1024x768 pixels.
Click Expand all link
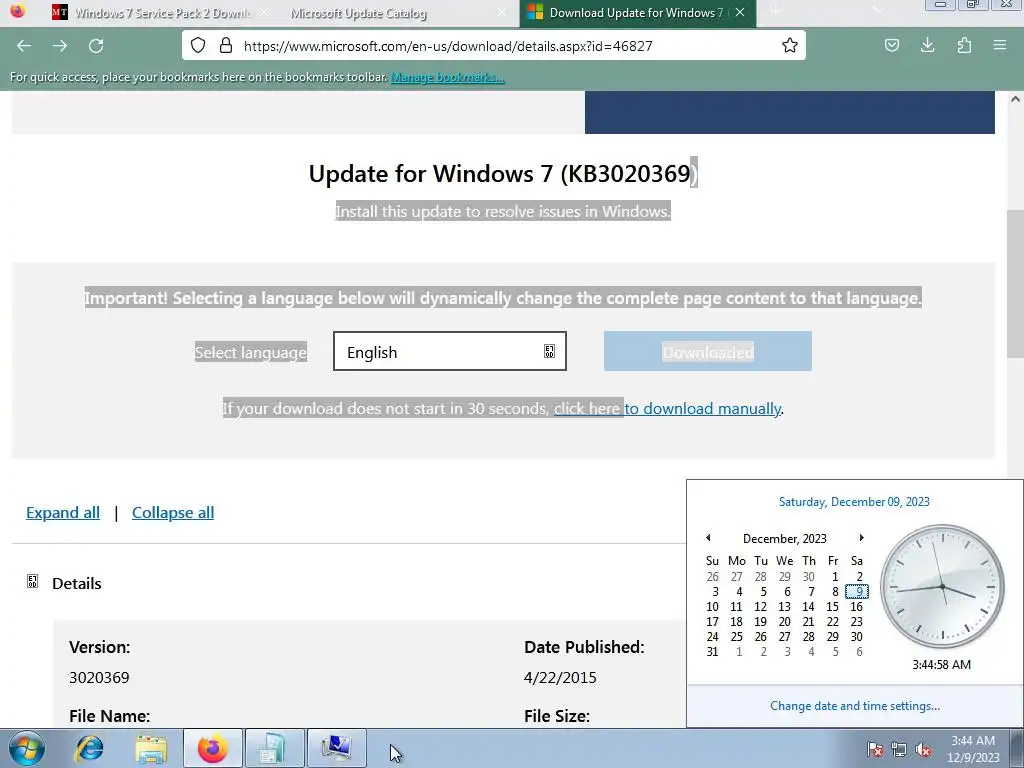63,513
